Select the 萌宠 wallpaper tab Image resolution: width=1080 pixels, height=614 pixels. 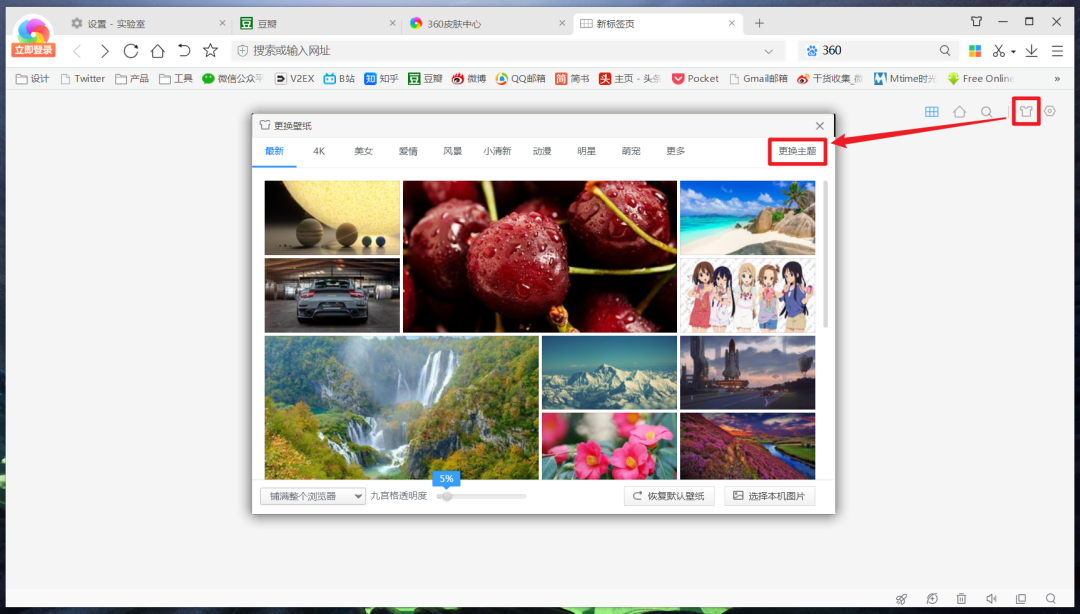631,151
